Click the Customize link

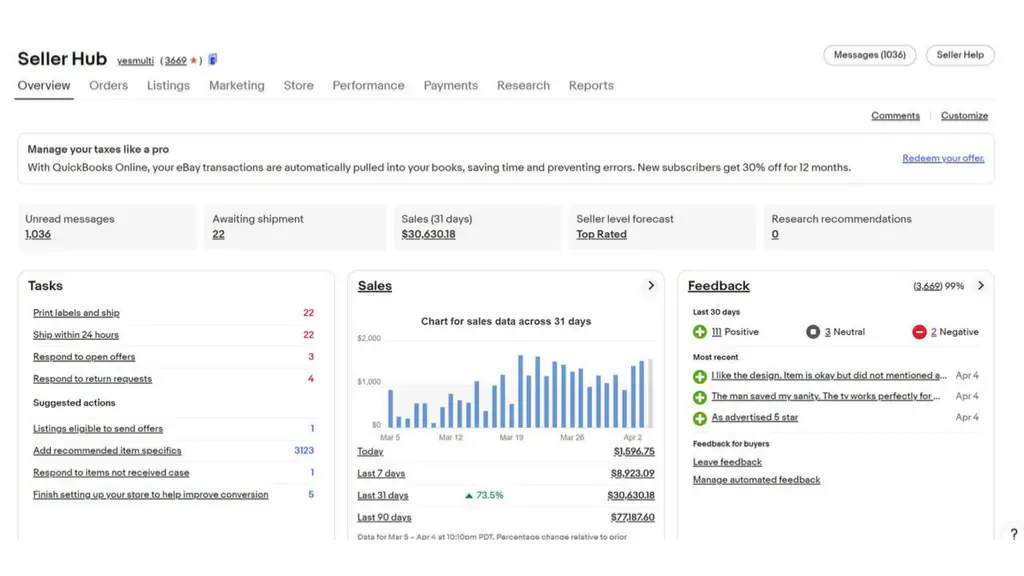click(x=964, y=116)
